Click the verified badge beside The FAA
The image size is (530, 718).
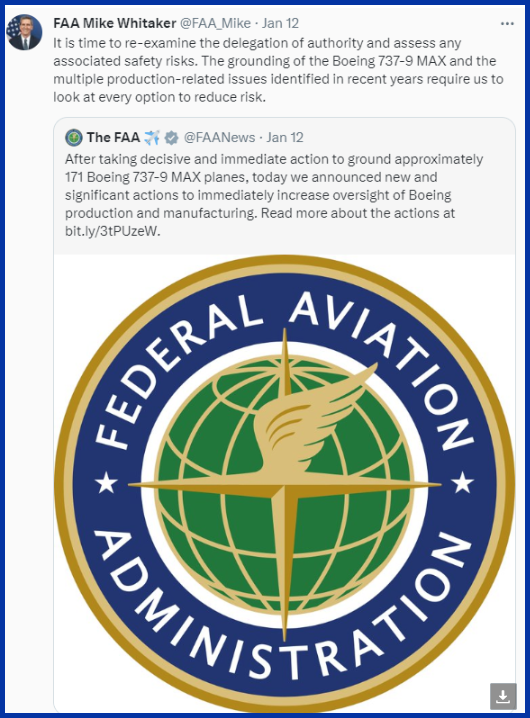tap(172, 137)
